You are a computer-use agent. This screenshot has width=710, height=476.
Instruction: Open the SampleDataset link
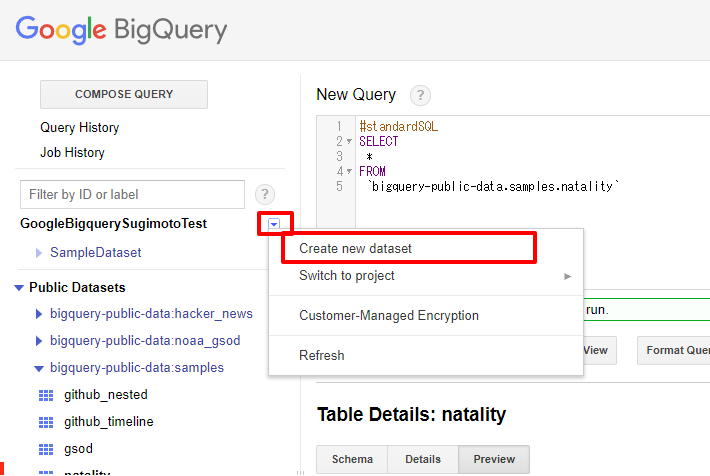(96, 253)
